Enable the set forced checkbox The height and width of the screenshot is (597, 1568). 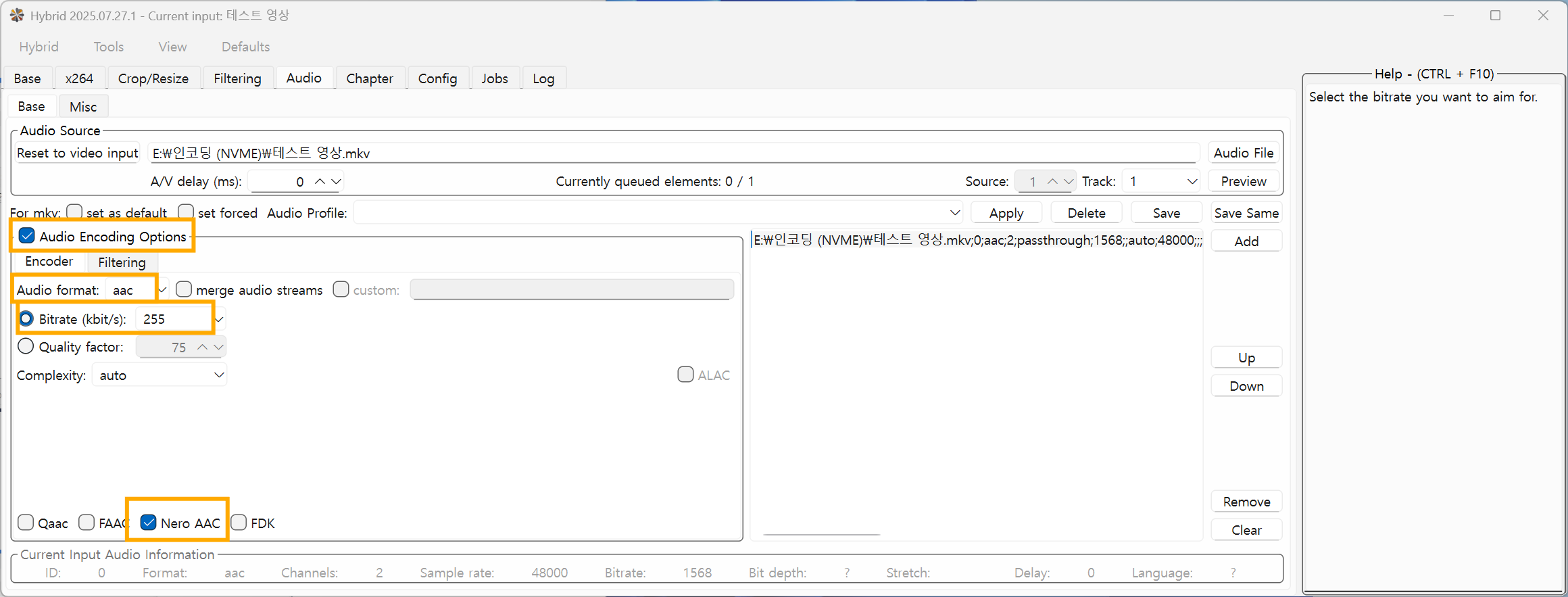(x=186, y=212)
